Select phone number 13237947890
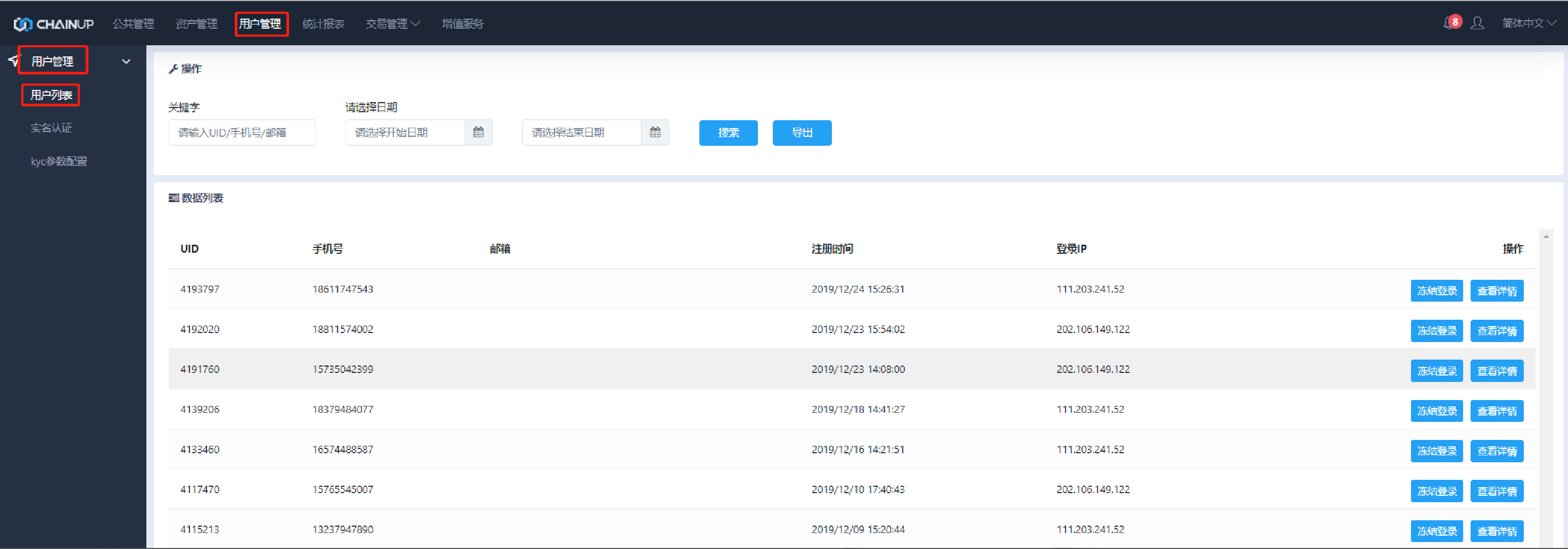Viewport: 1568px width, 549px height. point(343,529)
